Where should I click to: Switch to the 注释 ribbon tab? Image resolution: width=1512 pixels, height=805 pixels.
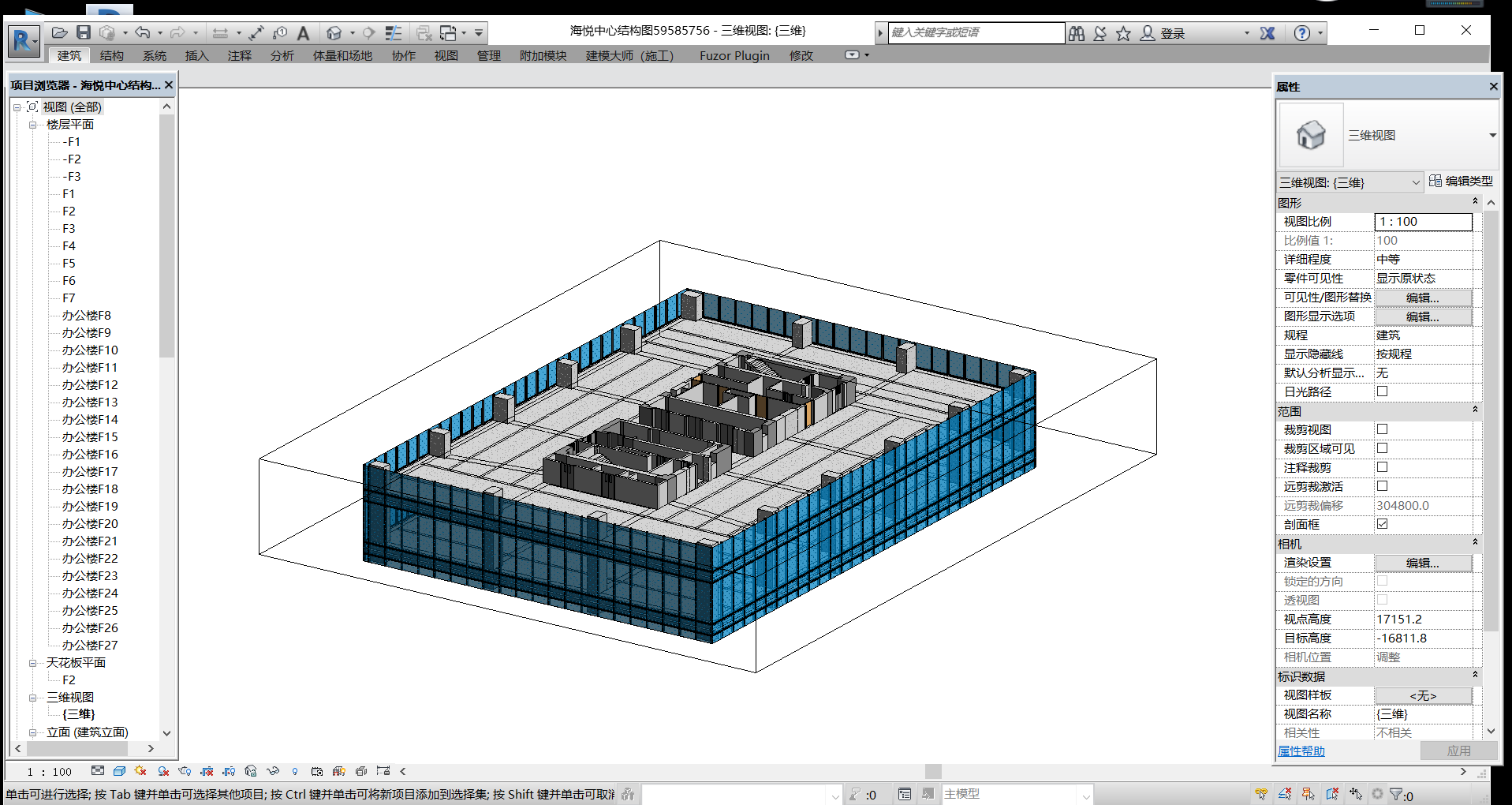click(240, 55)
